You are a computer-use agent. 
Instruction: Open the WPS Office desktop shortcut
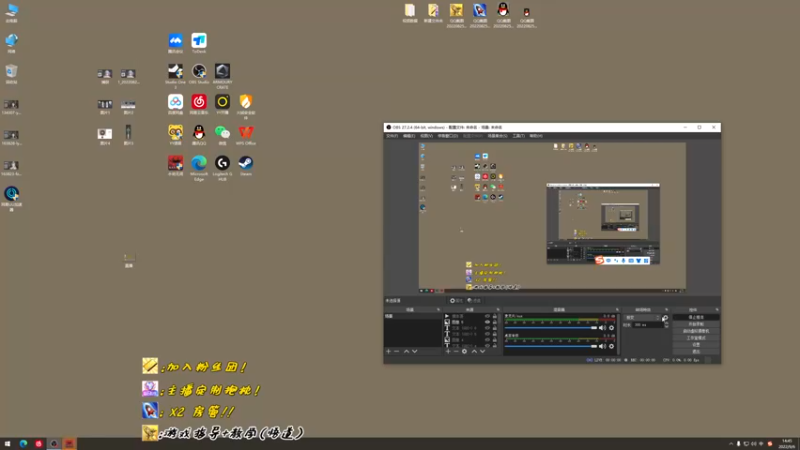tap(245, 135)
